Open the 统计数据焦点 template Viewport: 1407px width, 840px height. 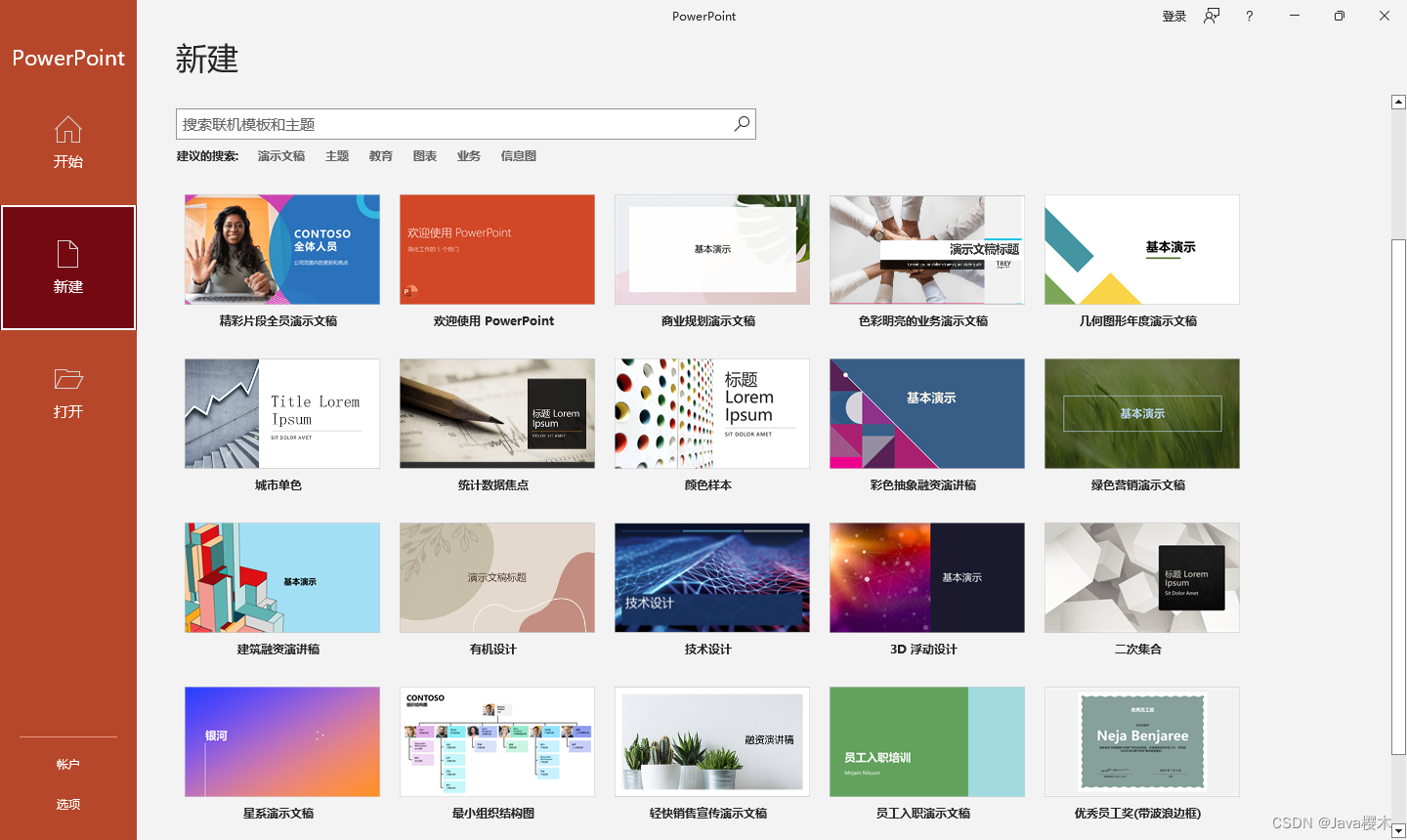click(x=497, y=413)
